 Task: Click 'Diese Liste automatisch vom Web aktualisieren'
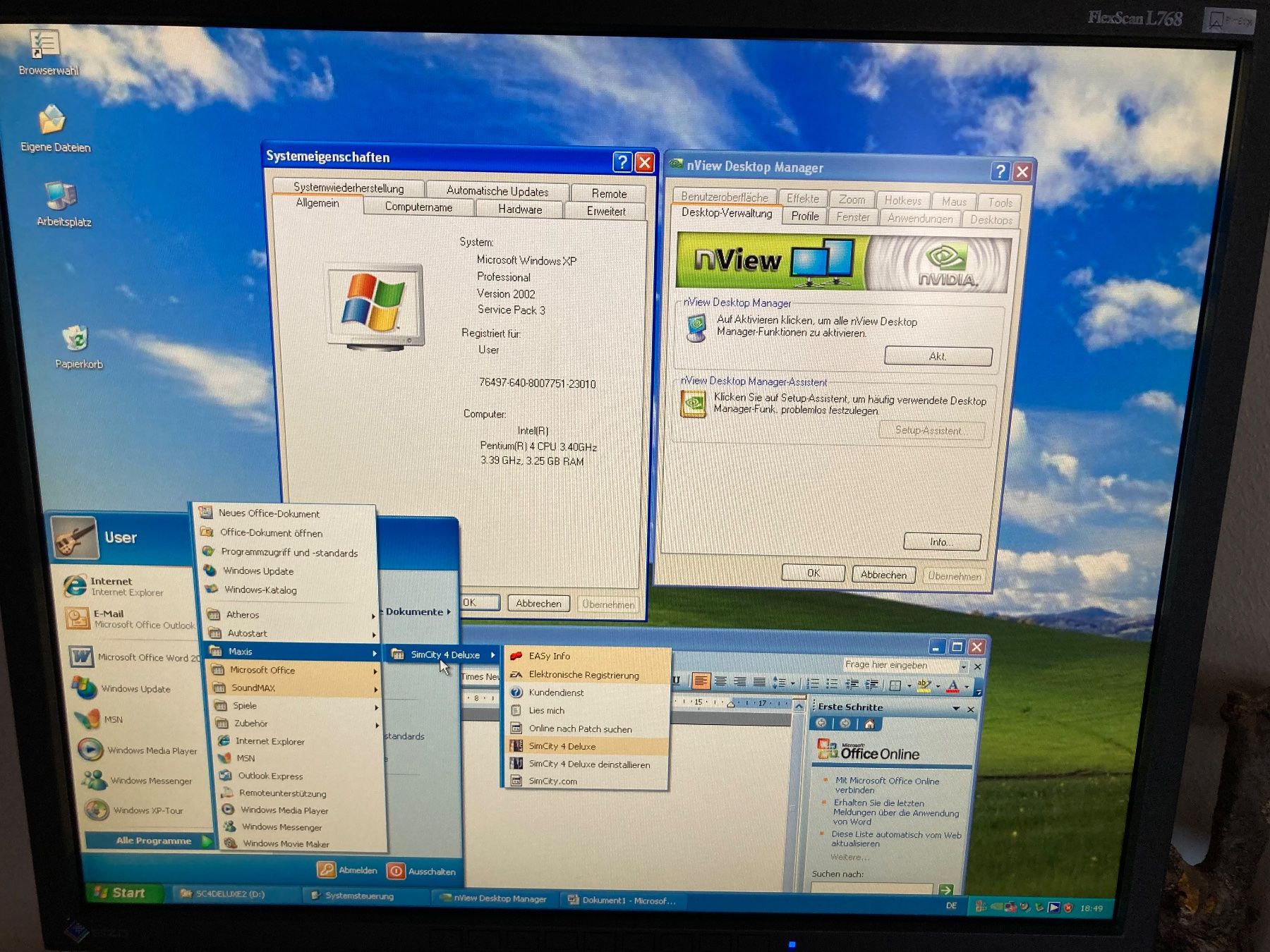(x=896, y=838)
